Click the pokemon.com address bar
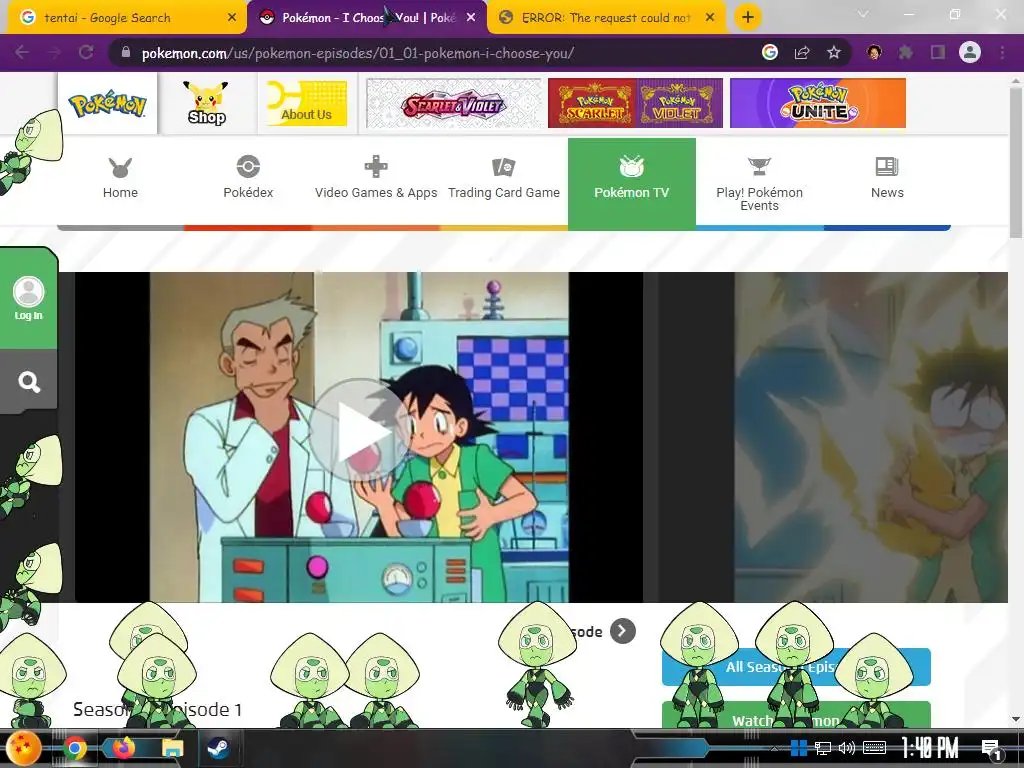 (431, 53)
